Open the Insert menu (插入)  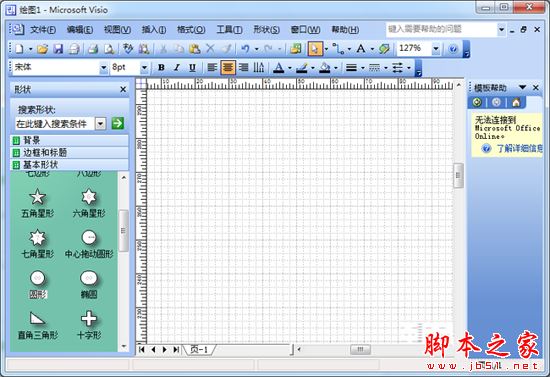coord(154,30)
